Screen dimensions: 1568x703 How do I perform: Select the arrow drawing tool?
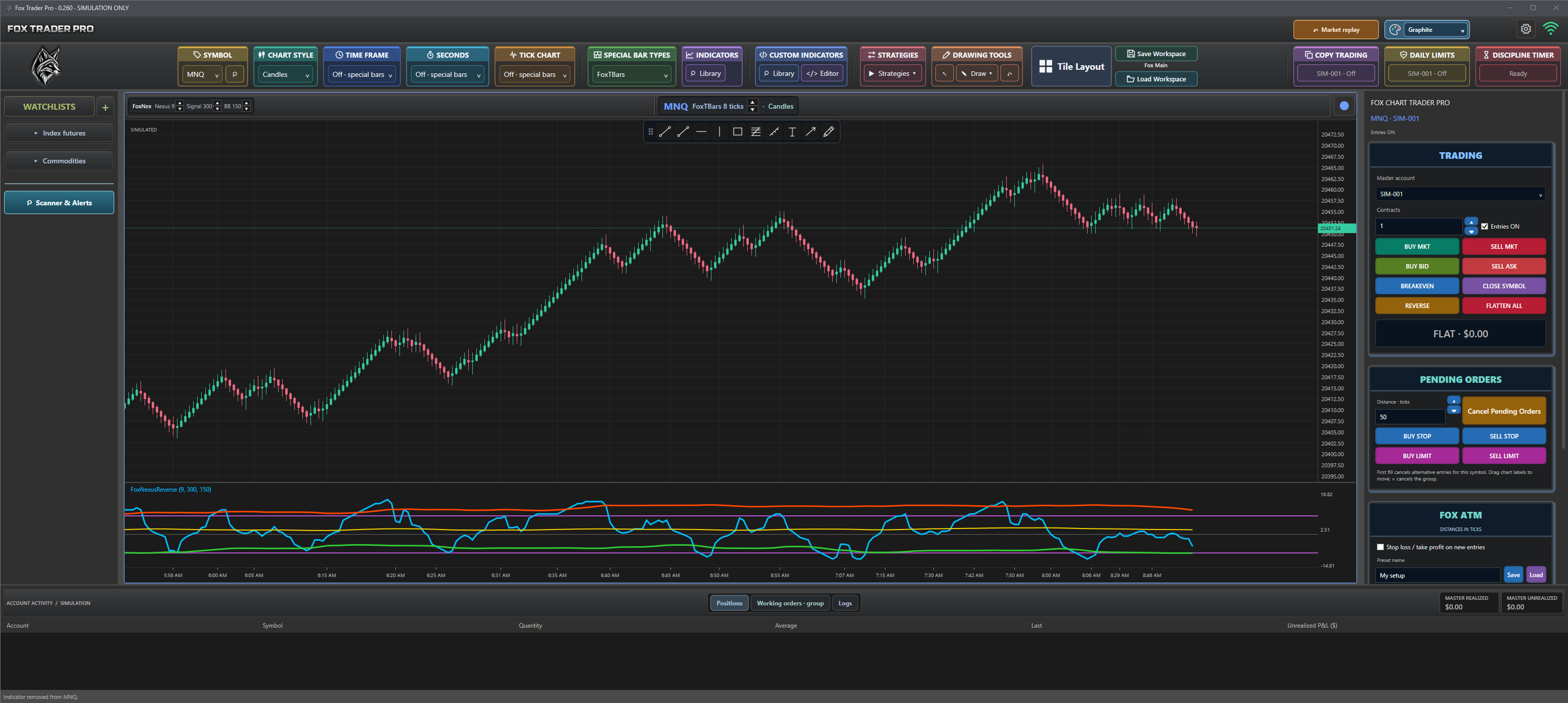coord(810,131)
